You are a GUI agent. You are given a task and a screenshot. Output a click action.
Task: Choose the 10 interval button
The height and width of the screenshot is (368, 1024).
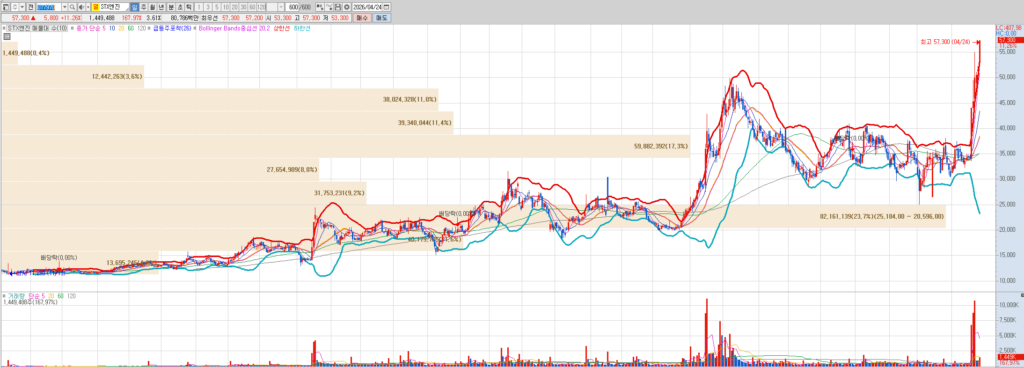226,7
